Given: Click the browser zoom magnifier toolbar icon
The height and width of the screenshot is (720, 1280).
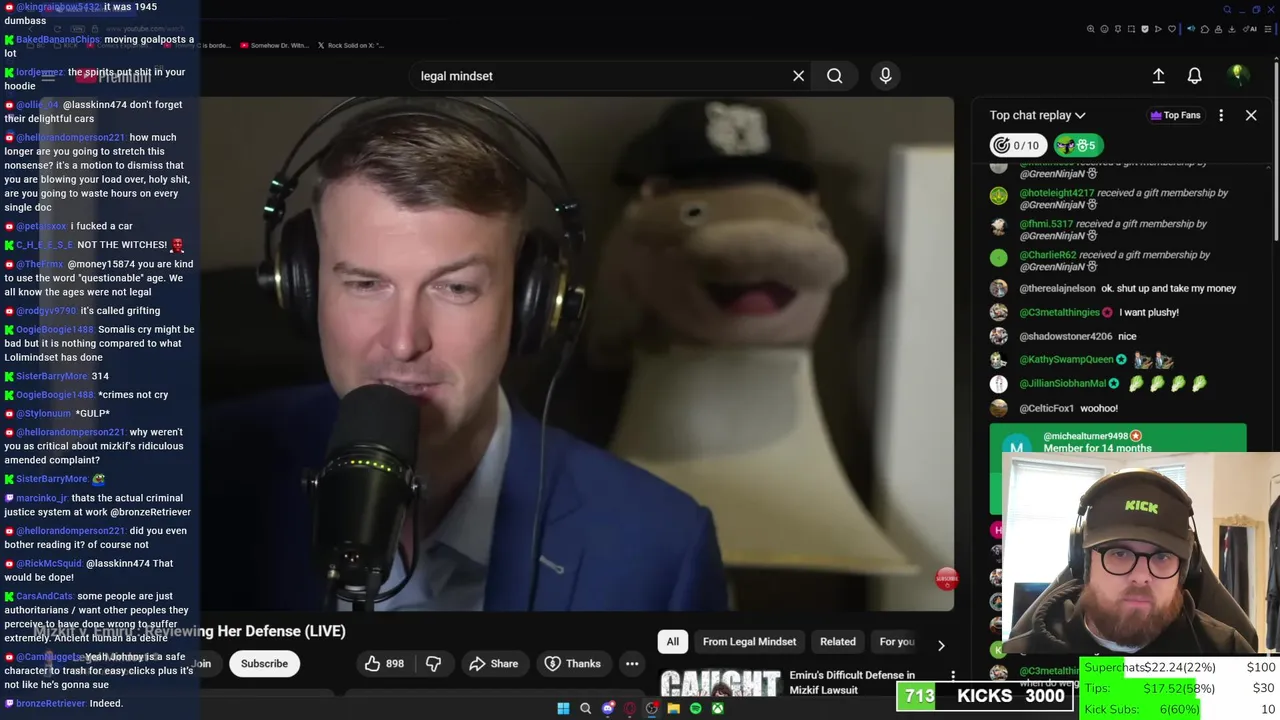Looking at the screenshot, I should click(x=1090, y=29).
